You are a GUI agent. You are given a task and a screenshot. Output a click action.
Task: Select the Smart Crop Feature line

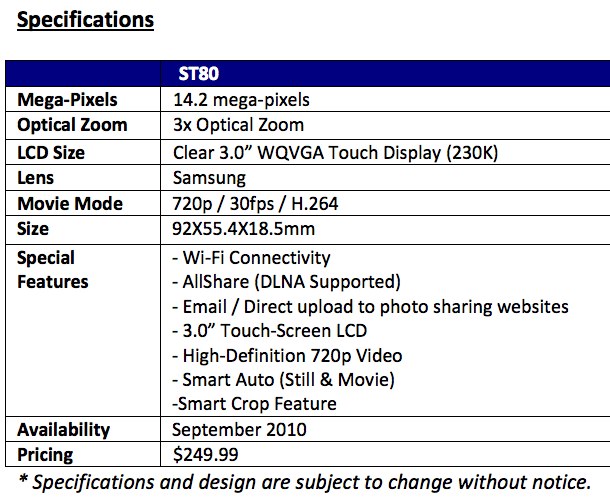pos(254,404)
